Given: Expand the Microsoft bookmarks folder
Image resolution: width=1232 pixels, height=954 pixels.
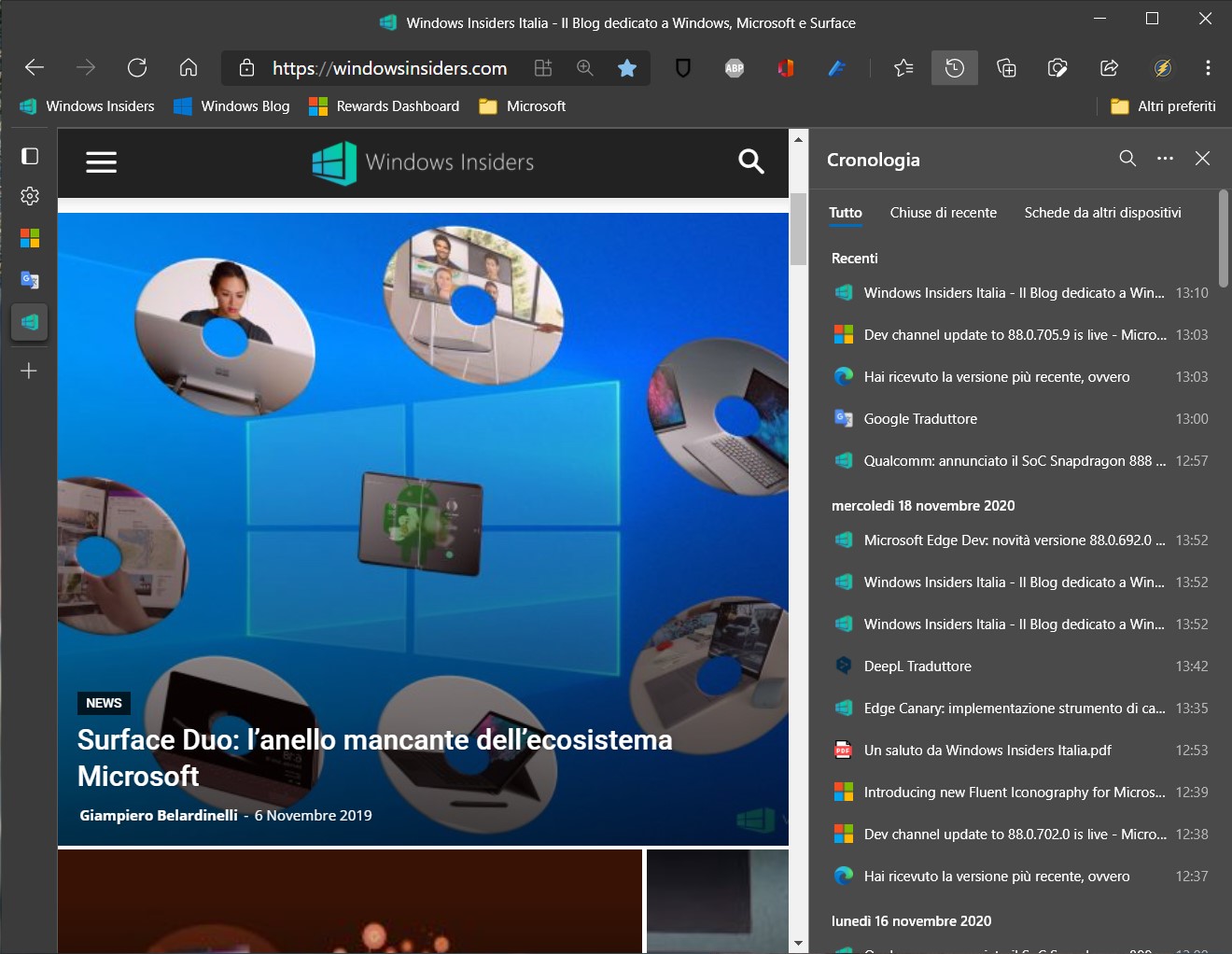Looking at the screenshot, I should 523,106.
